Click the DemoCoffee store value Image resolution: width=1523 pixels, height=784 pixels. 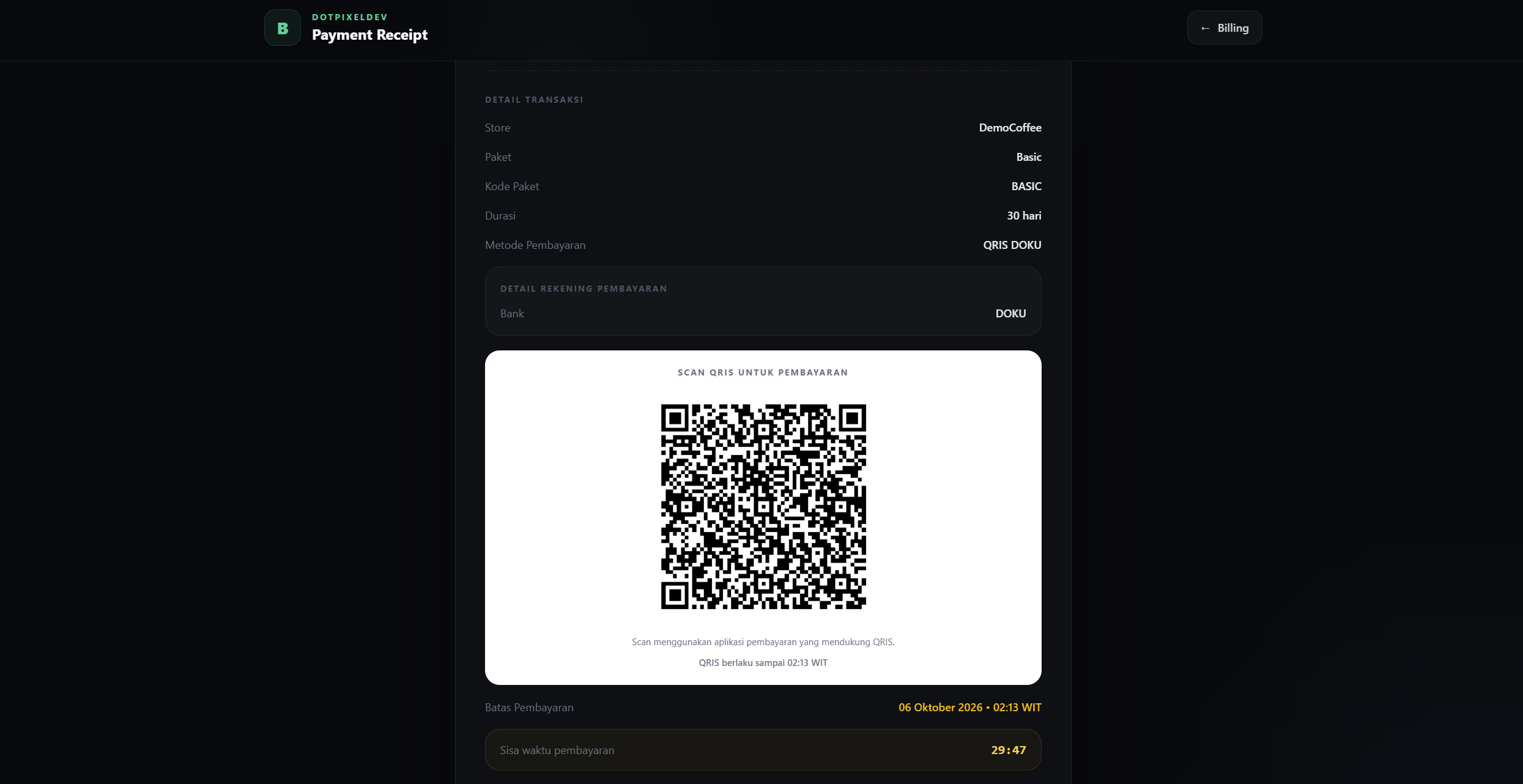tap(1010, 128)
